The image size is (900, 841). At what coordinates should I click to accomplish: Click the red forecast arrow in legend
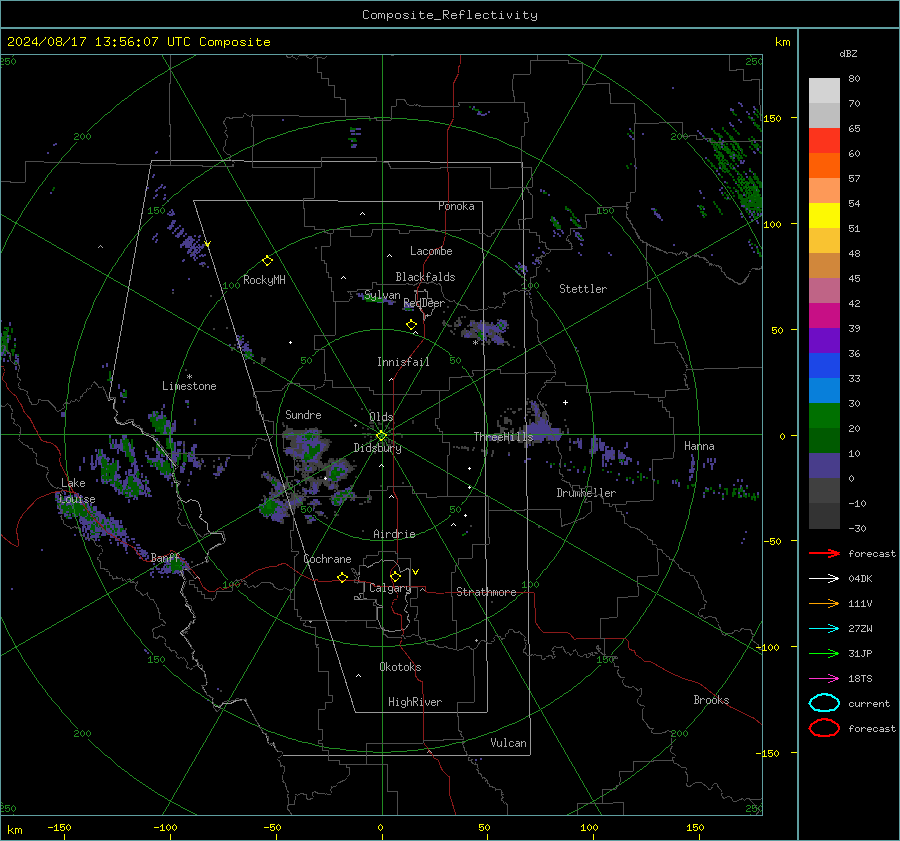824,553
